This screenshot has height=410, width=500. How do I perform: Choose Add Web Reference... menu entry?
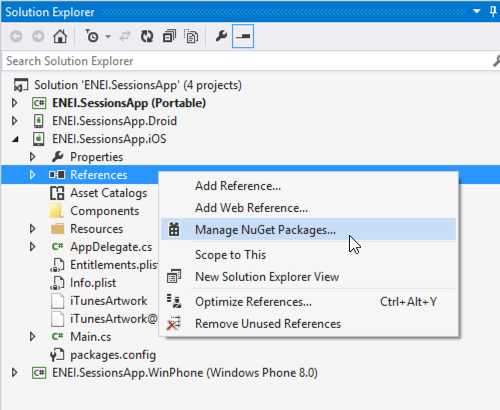(308, 208)
